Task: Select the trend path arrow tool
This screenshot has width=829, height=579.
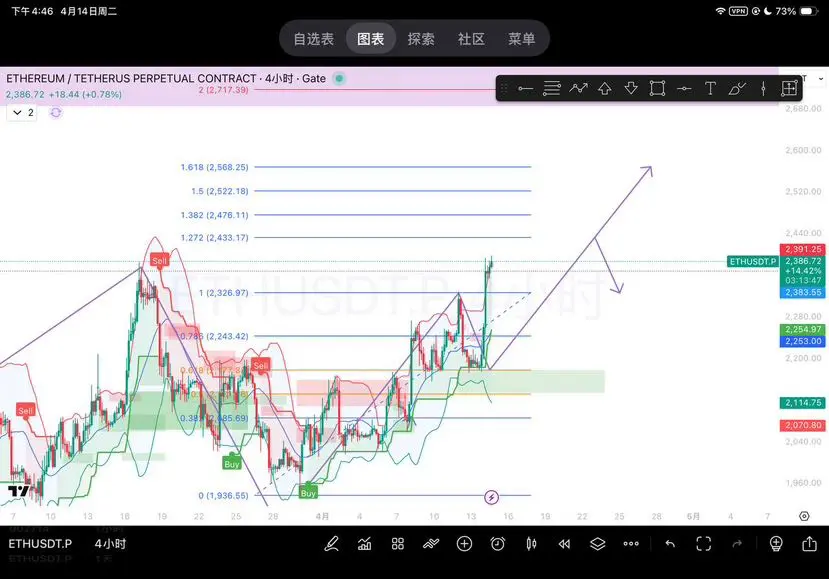Action: click(x=578, y=88)
